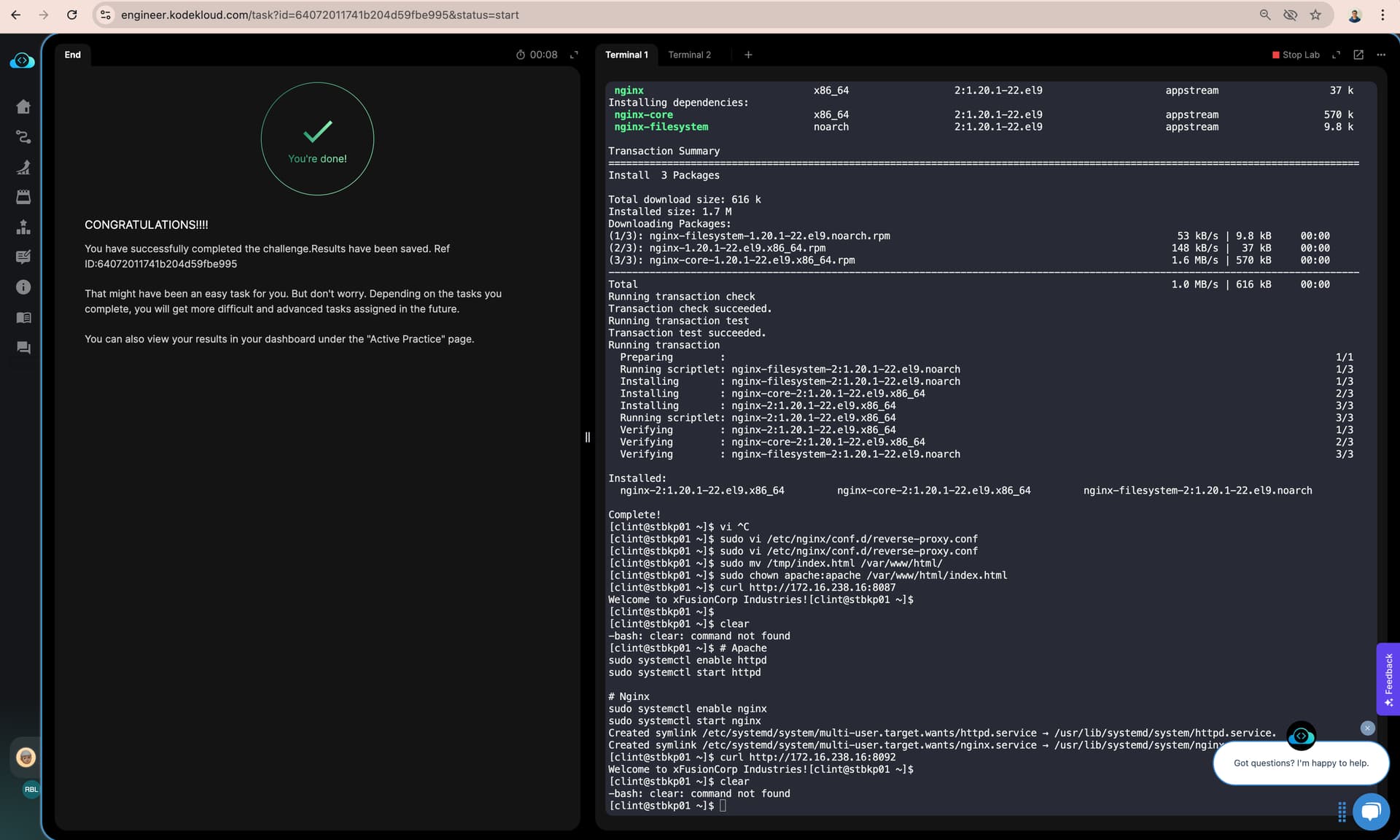The height and width of the screenshot is (840, 1400).
Task: Open terminal in new window icon
Action: coord(1358,55)
